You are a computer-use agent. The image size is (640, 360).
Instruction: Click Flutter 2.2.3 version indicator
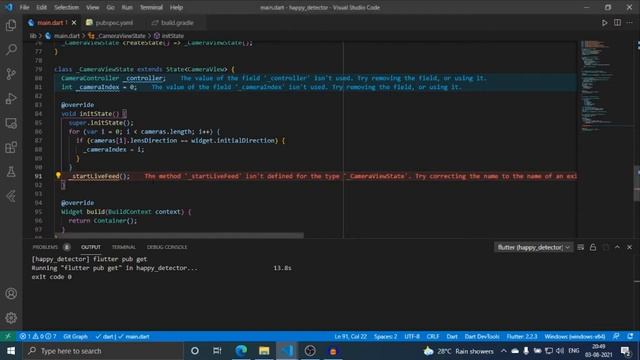[522, 336]
